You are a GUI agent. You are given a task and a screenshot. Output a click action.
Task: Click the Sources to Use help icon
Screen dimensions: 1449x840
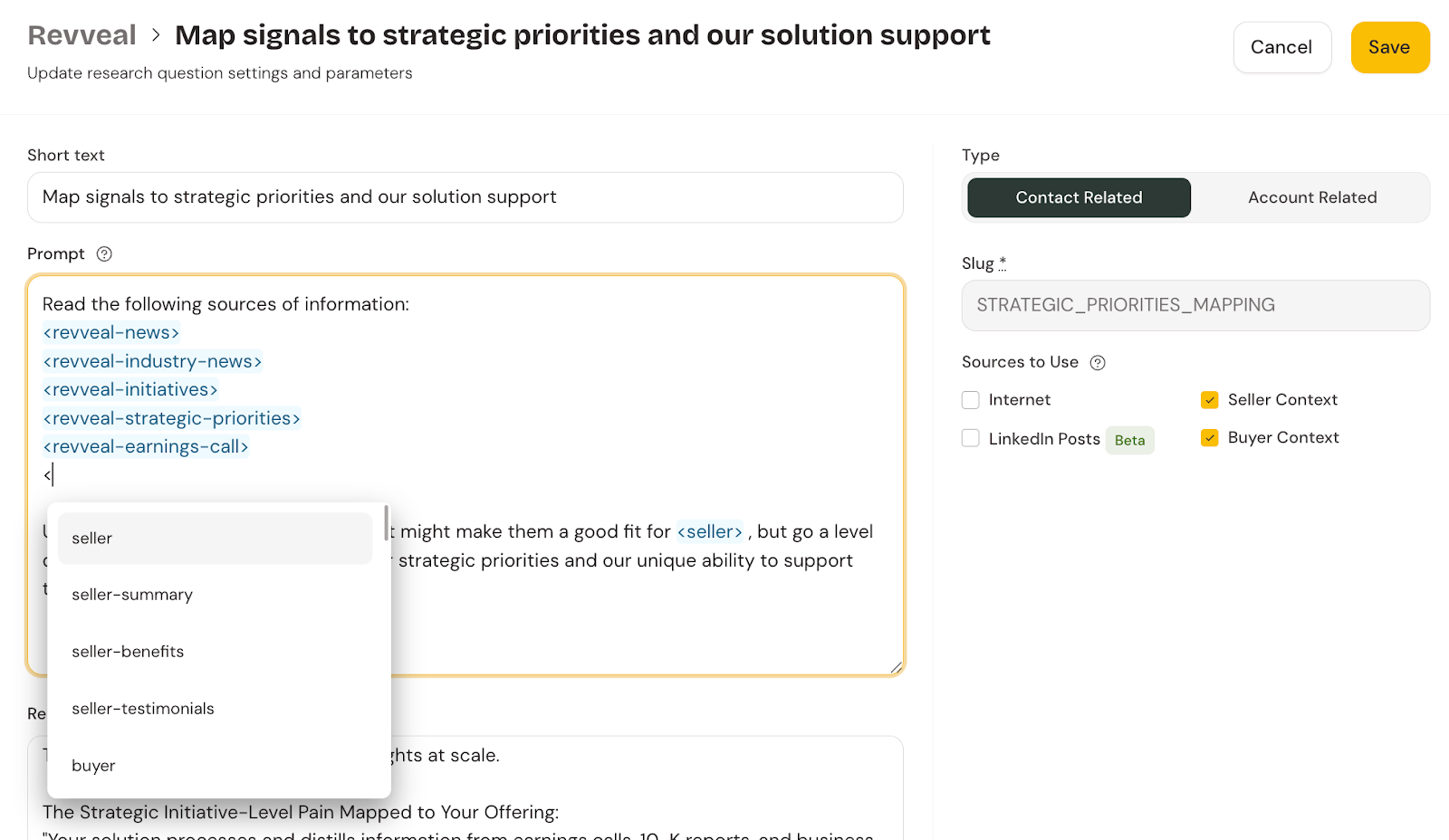(x=1098, y=363)
